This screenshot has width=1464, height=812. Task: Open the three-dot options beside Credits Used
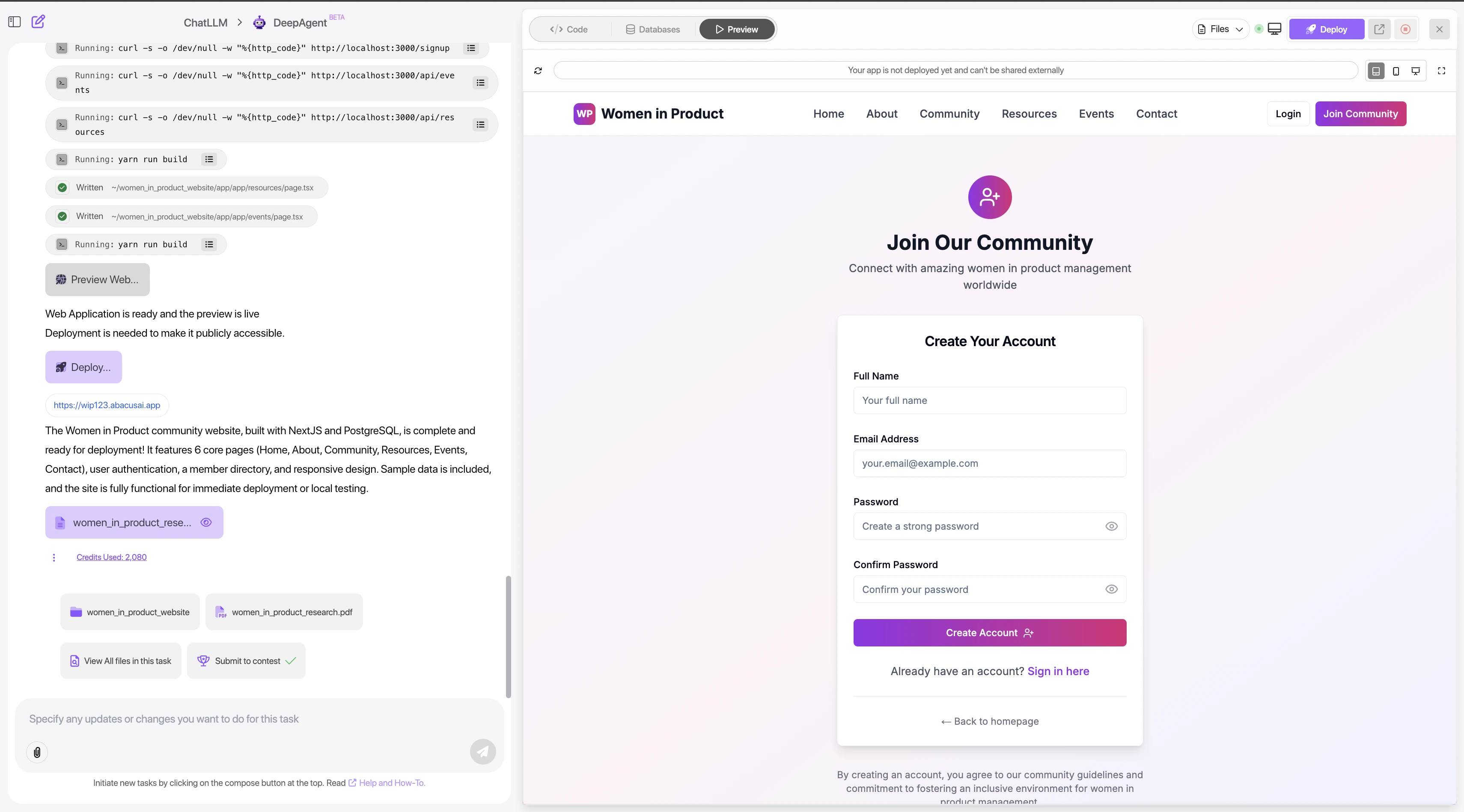(54, 557)
